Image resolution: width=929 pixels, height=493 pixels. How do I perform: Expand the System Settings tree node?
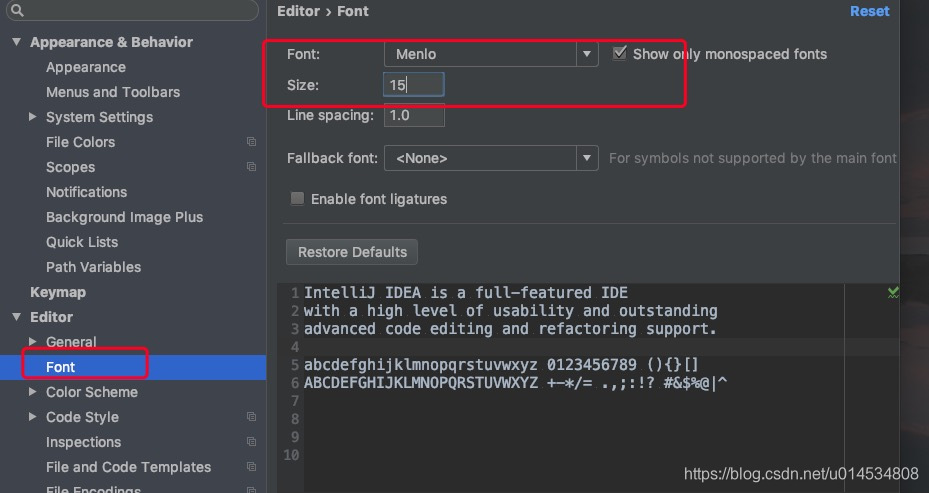pyautogui.click(x=33, y=117)
